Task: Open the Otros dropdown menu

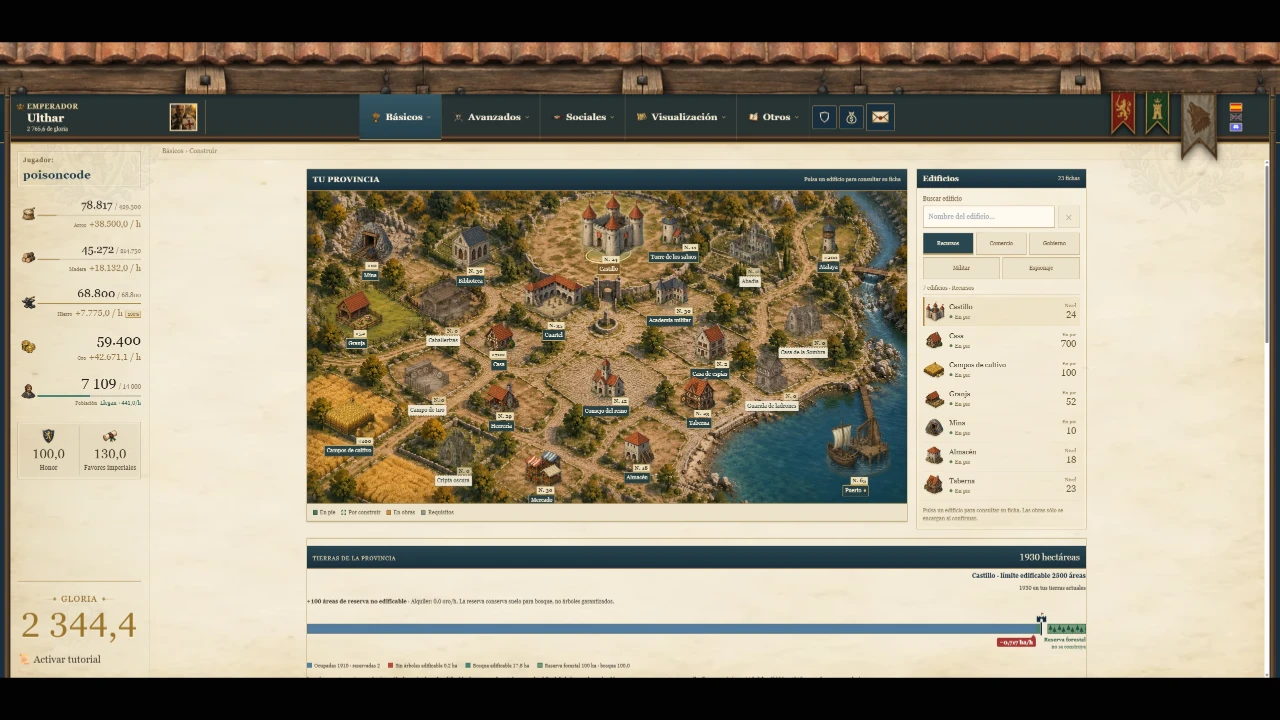Action: [x=774, y=117]
